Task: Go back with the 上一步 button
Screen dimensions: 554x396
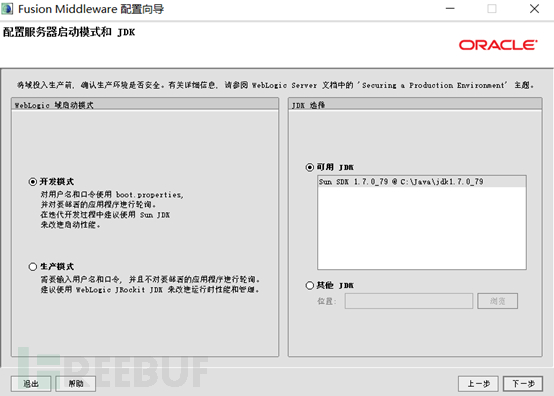Action: tap(478, 384)
